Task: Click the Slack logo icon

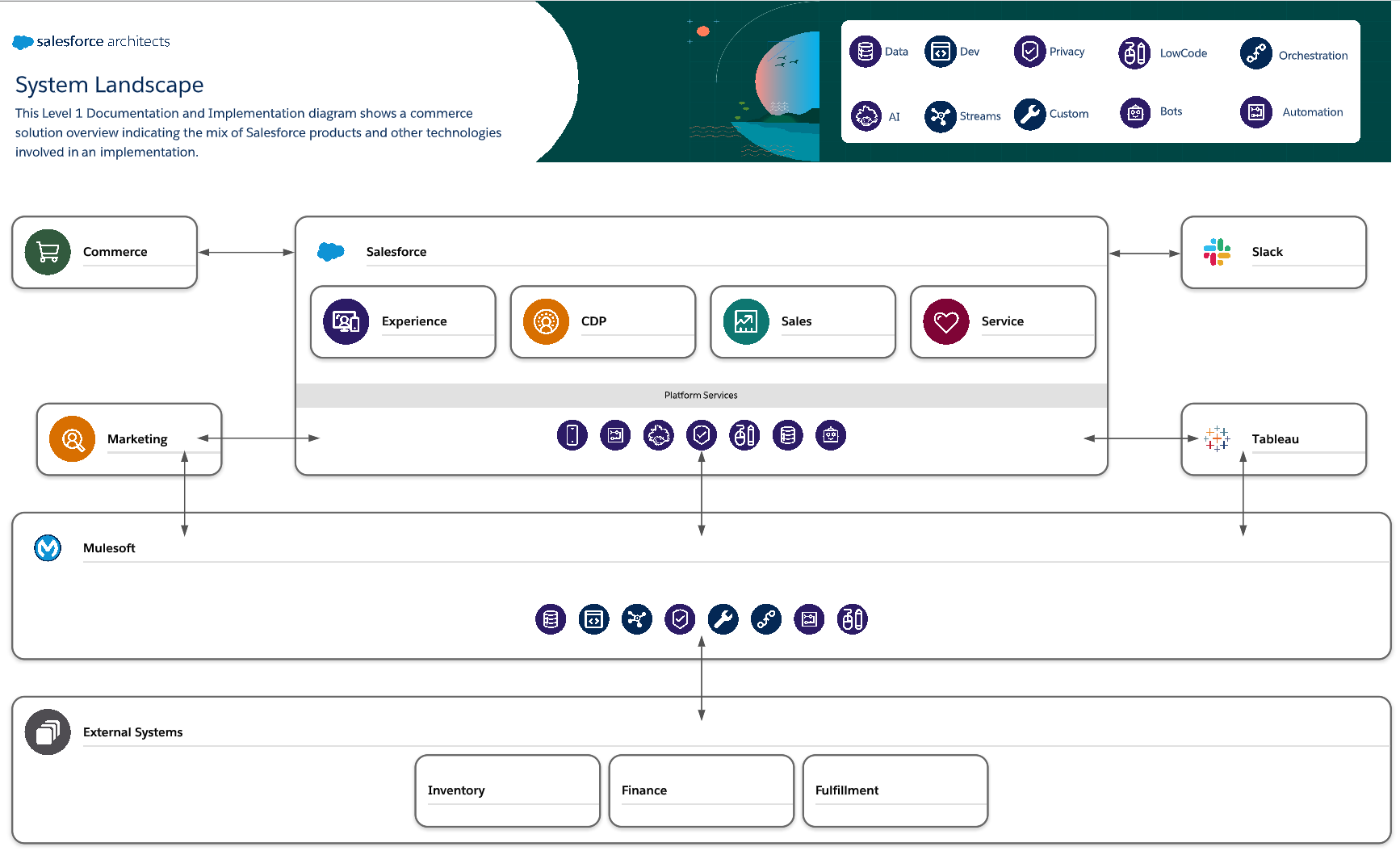Action: [1218, 252]
